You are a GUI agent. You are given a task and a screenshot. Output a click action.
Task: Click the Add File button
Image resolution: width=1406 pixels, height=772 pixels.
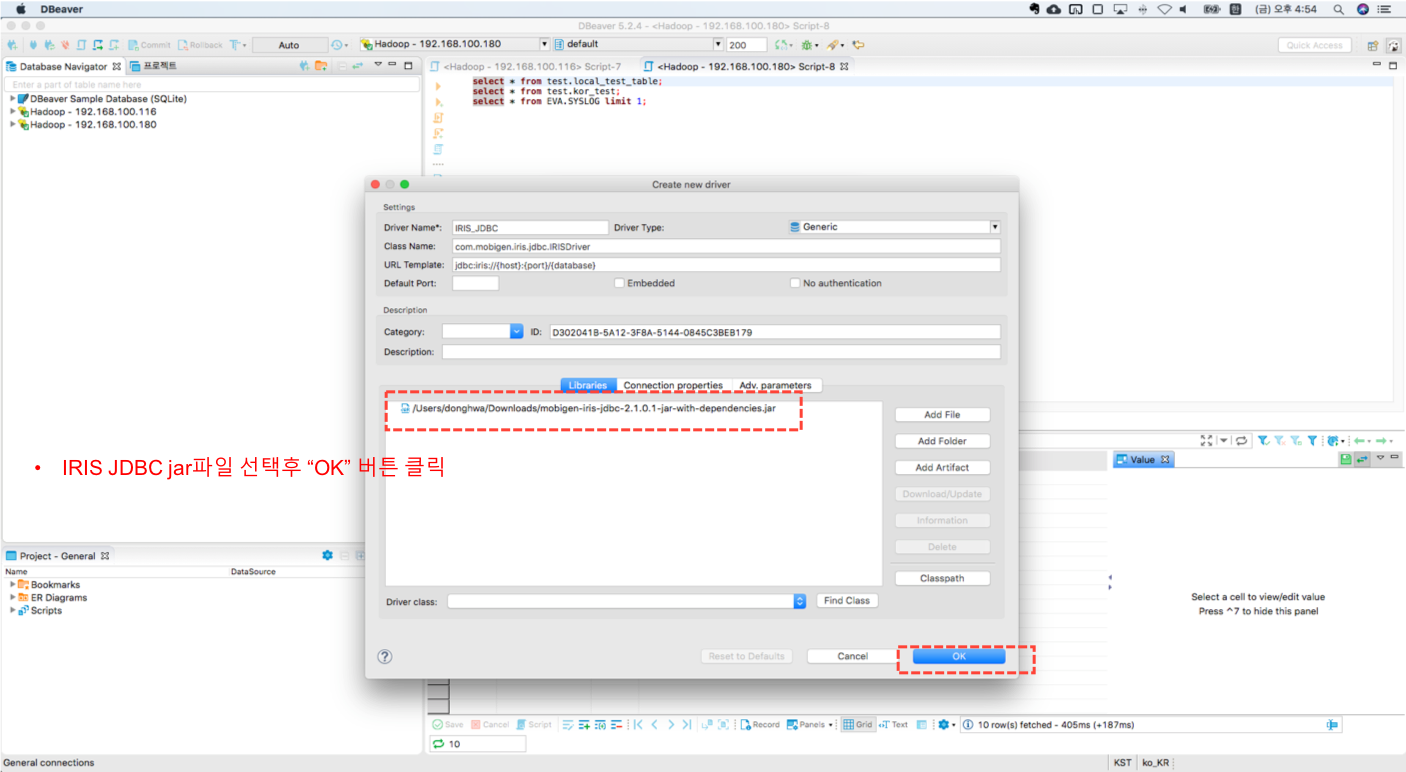tap(942, 414)
